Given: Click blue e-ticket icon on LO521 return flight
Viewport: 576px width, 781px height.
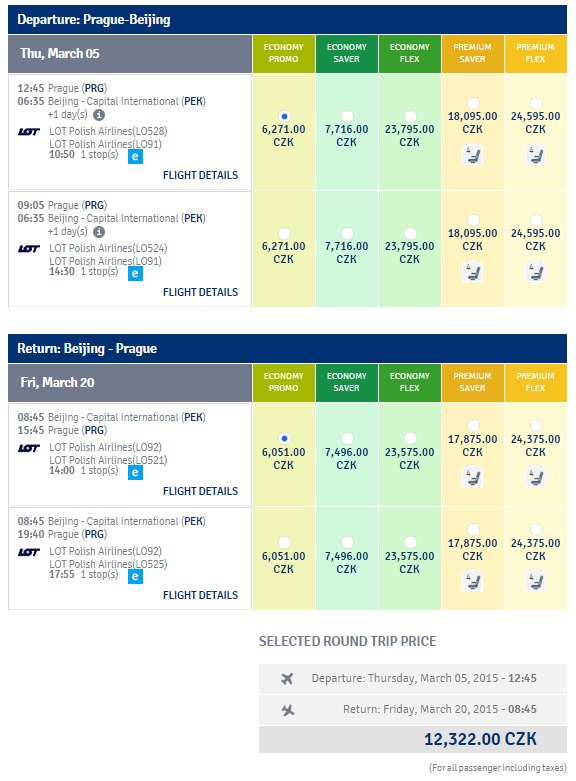Looking at the screenshot, I should tap(135, 472).
